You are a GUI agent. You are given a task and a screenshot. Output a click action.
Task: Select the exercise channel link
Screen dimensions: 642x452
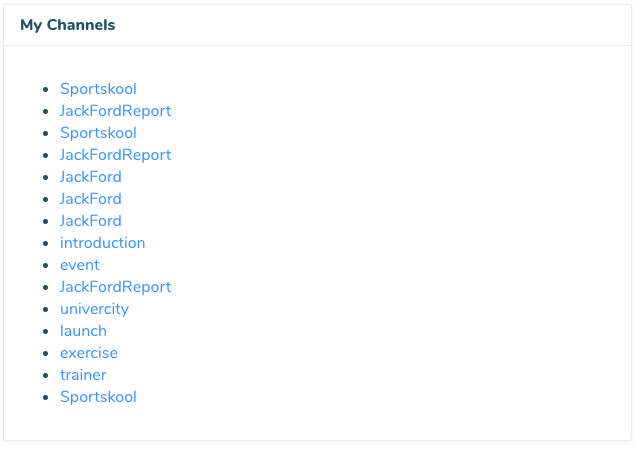point(88,353)
